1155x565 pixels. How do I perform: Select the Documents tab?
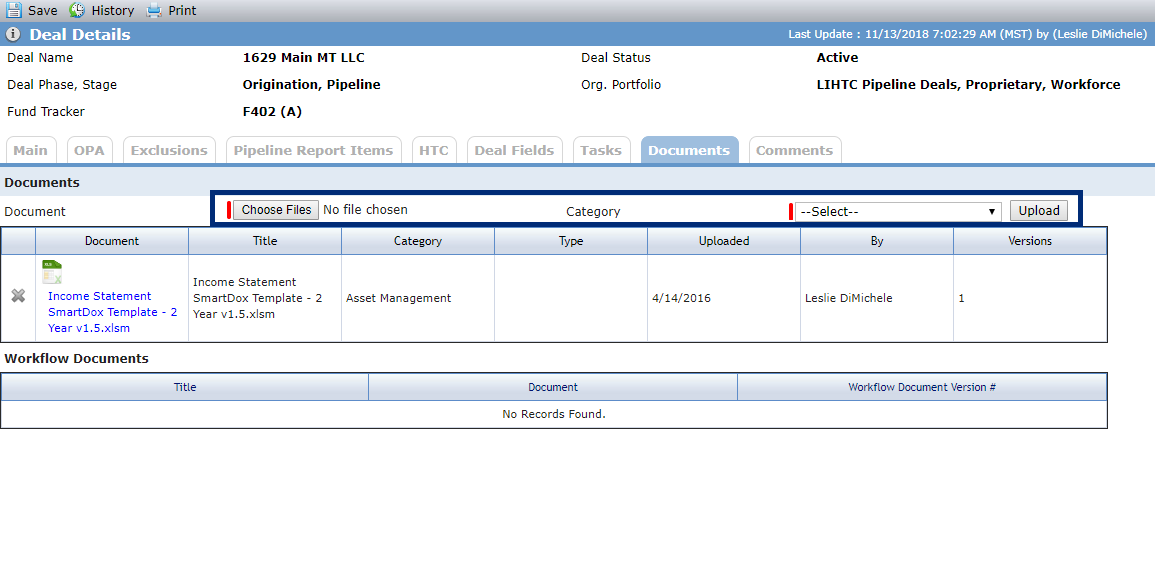coord(689,150)
